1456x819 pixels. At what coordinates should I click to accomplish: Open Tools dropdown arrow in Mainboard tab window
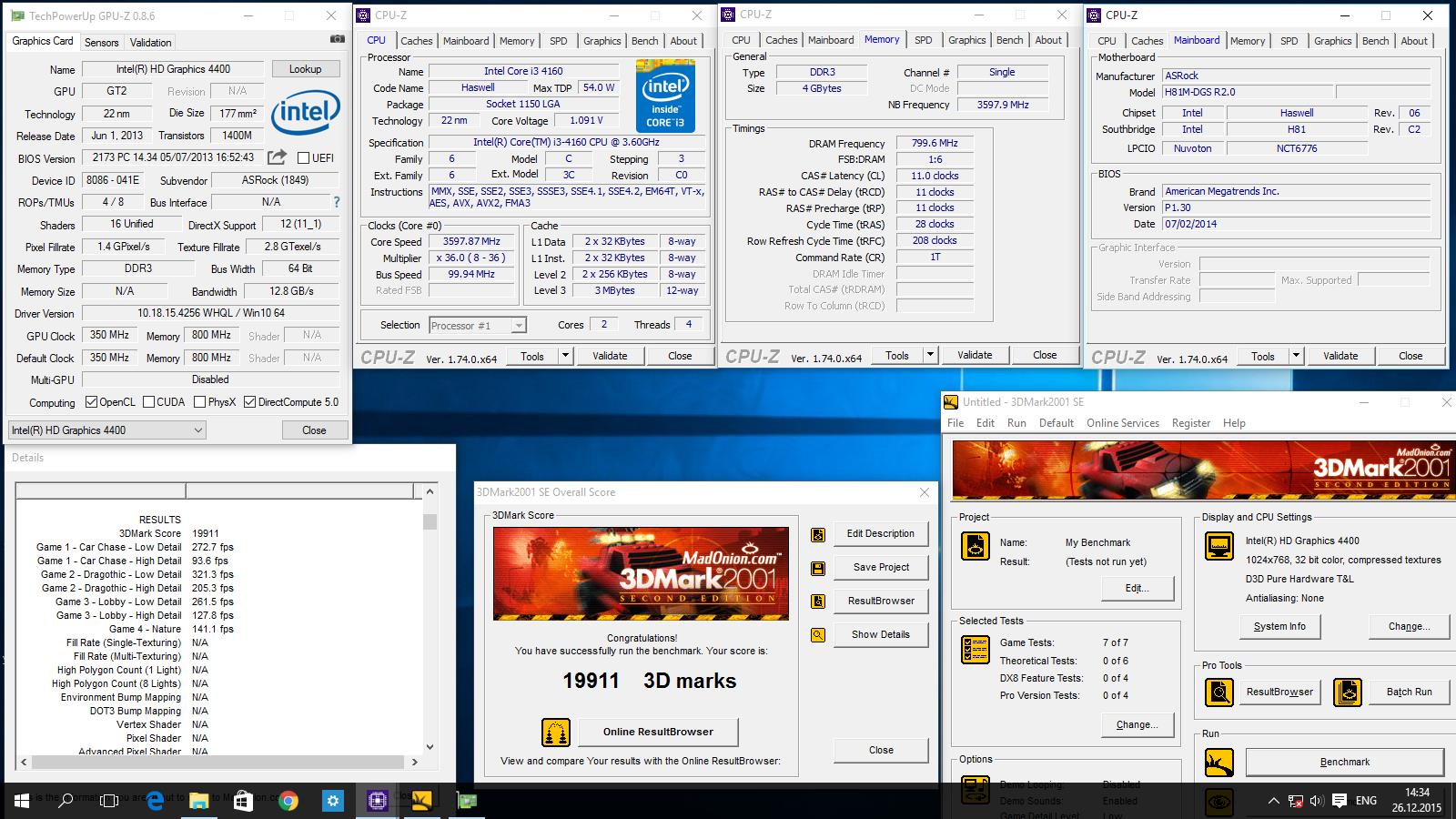(1296, 356)
